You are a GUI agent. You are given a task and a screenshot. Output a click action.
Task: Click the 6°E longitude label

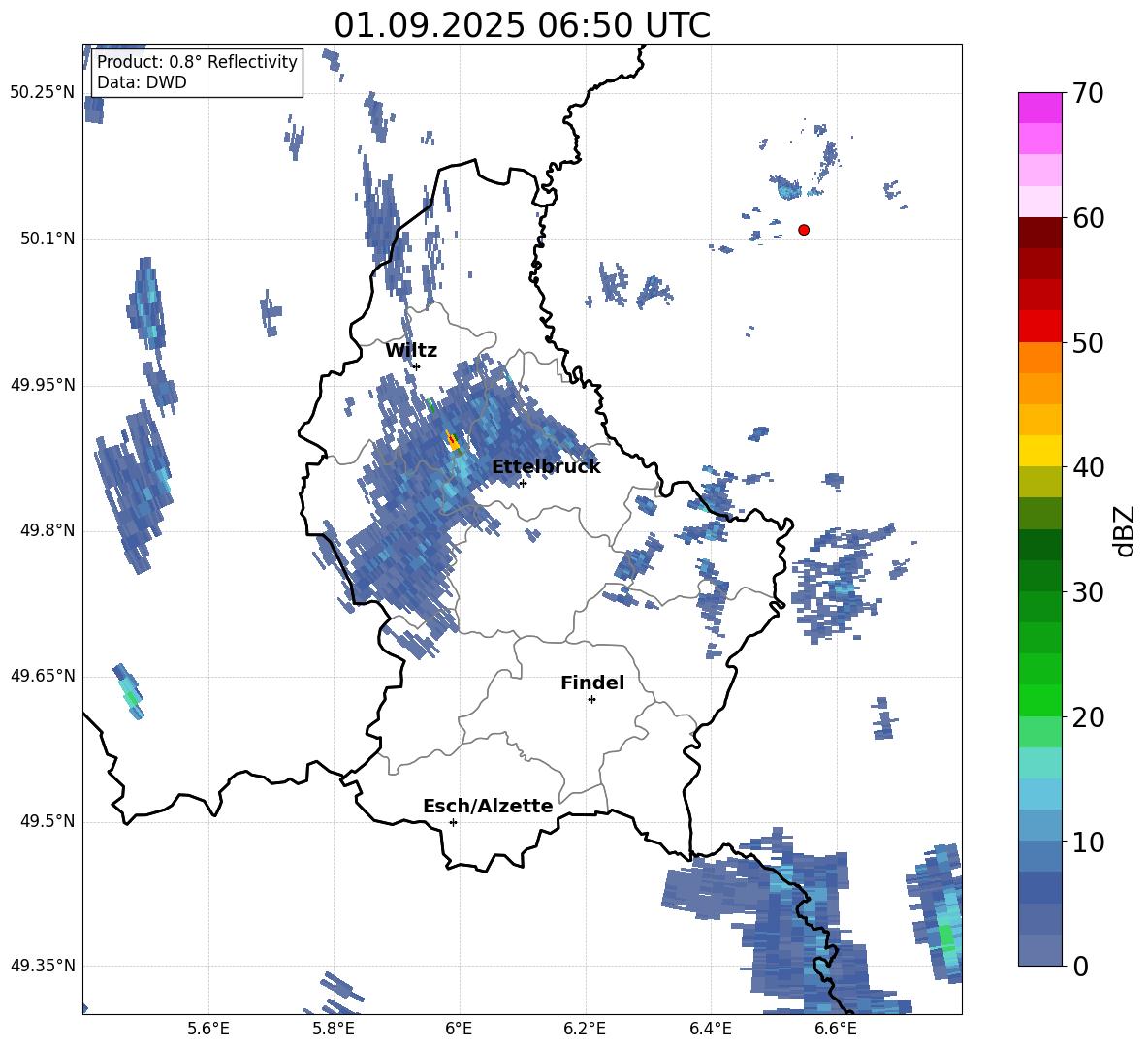(x=459, y=1029)
